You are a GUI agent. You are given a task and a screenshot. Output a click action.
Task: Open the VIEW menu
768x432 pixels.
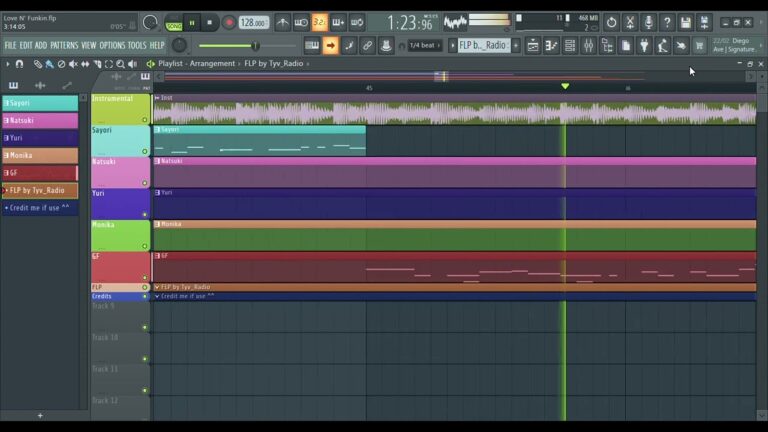pos(89,46)
